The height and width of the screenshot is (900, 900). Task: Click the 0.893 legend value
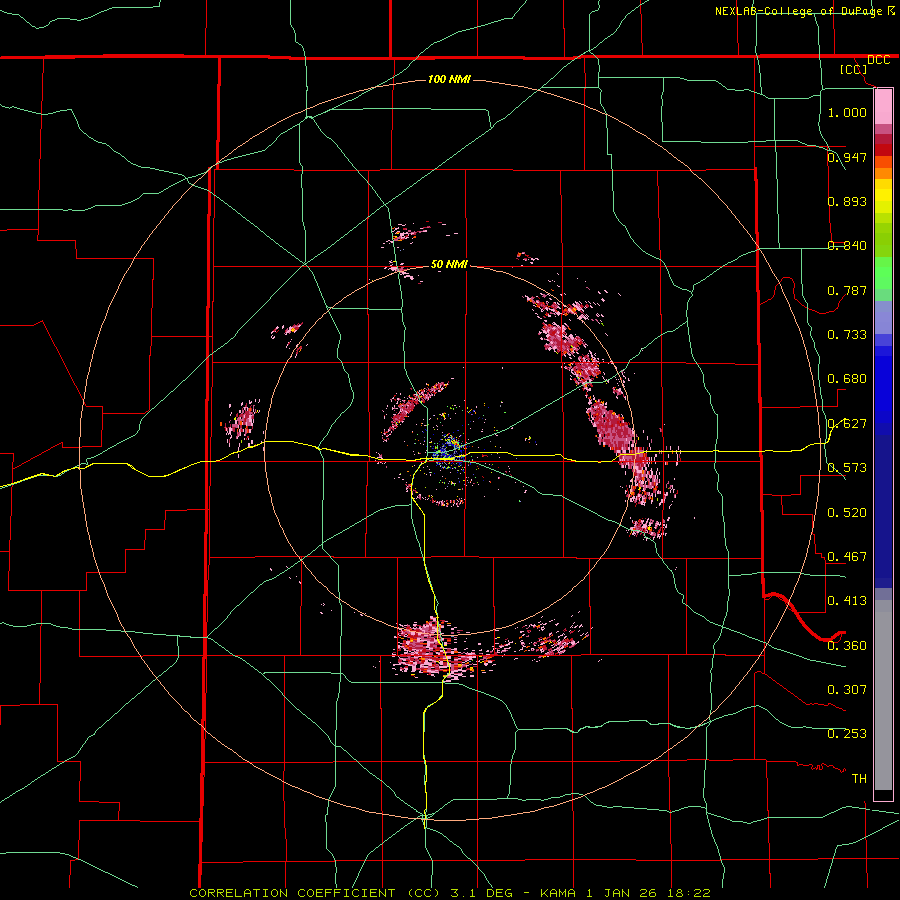847,201
